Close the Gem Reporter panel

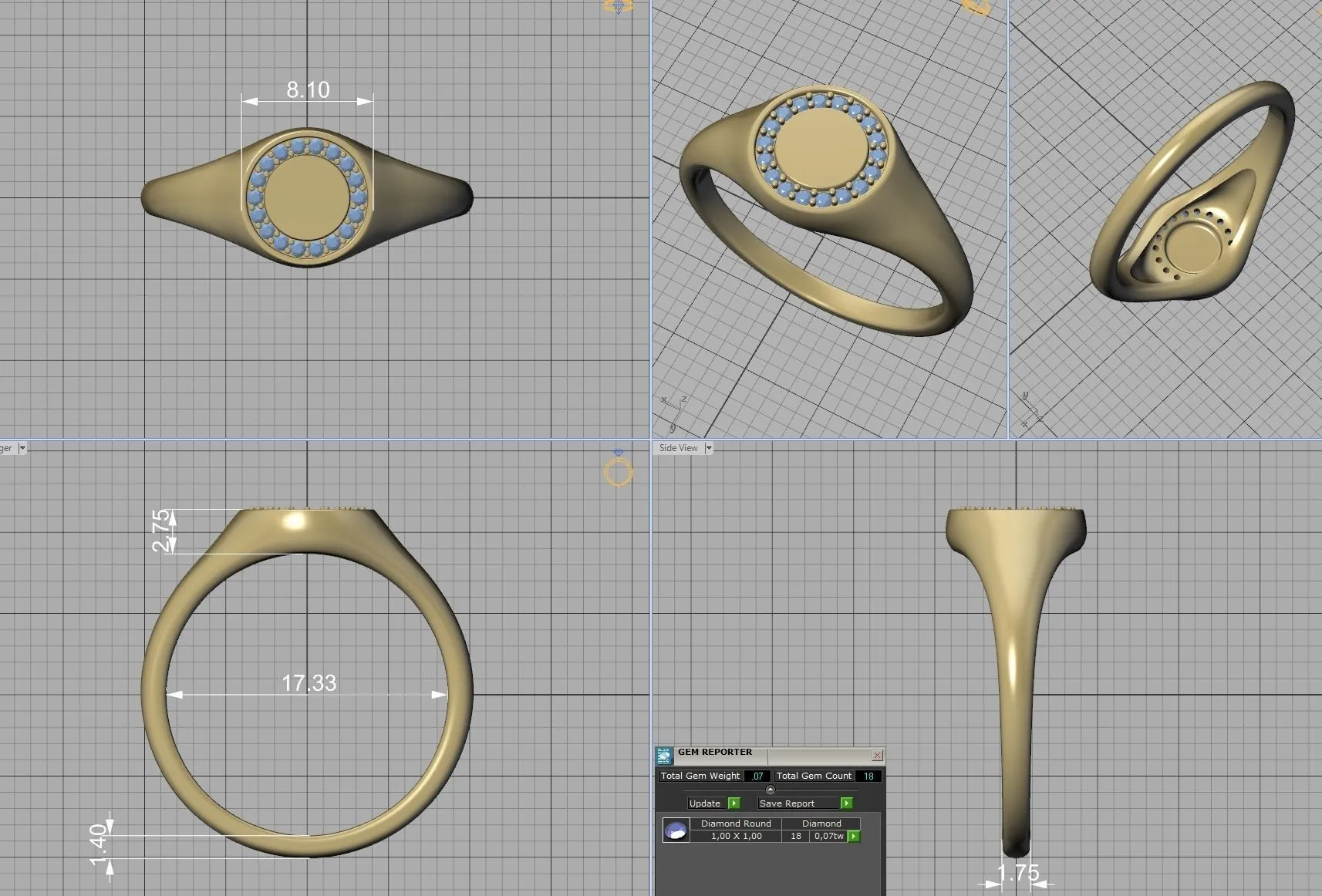(x=877, y=755)
